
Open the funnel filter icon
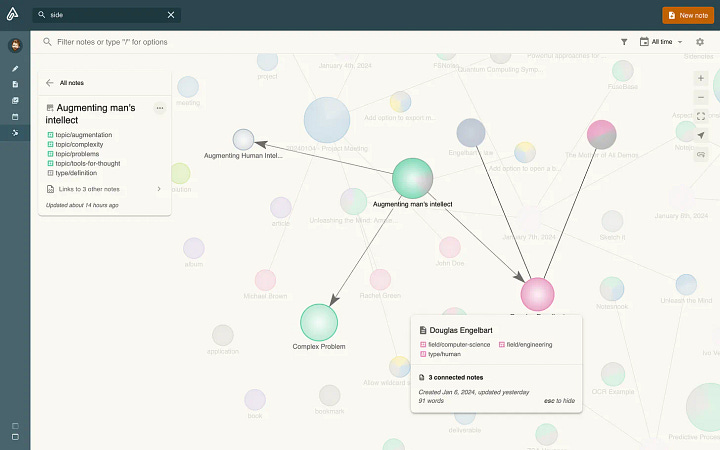(624, 42)
